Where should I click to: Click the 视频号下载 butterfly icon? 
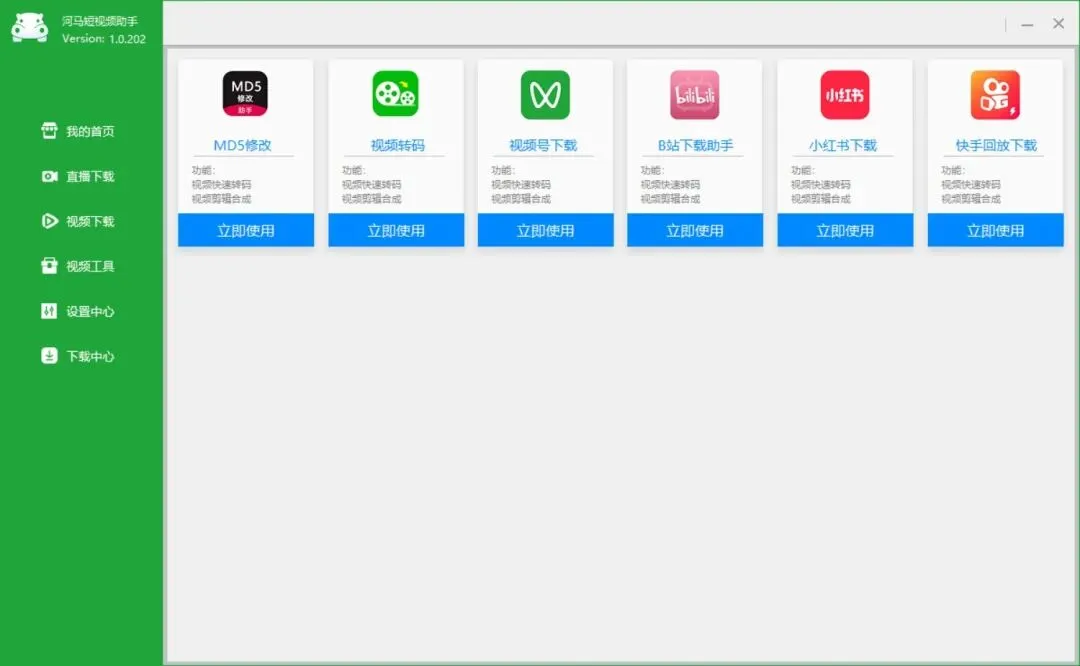coord(545,94)
